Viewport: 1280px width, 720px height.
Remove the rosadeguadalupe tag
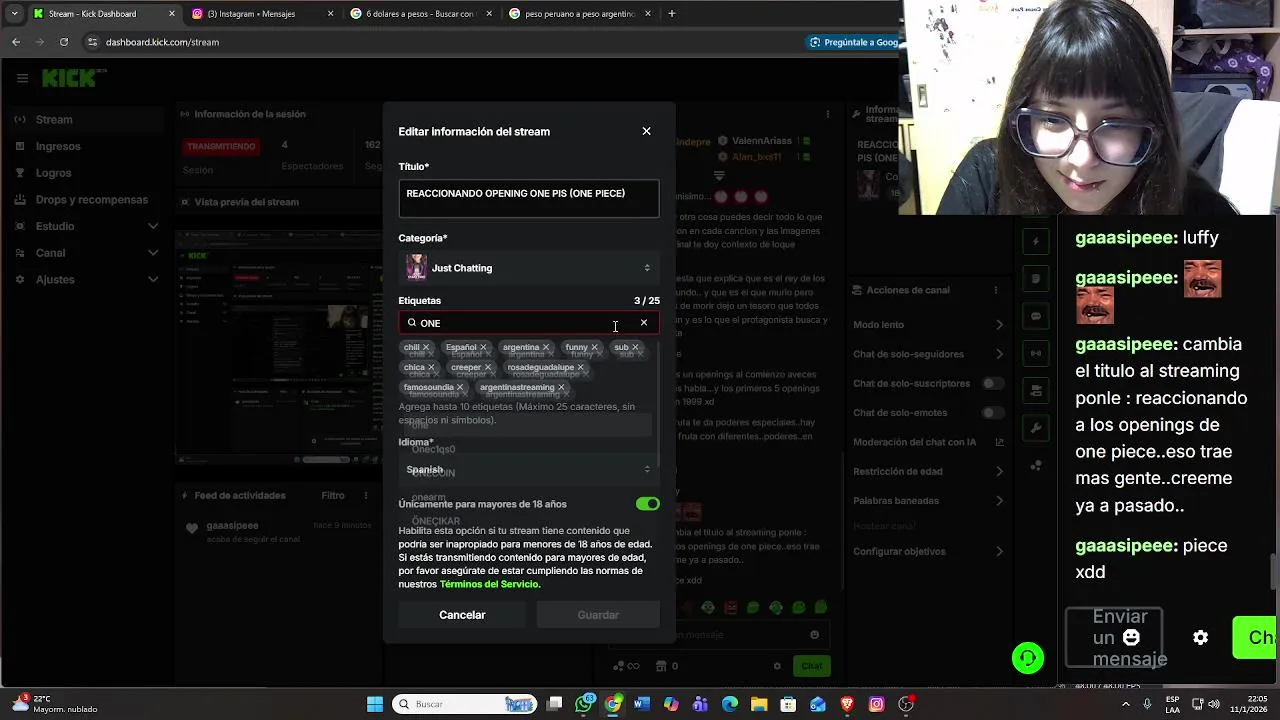[580, 368]
